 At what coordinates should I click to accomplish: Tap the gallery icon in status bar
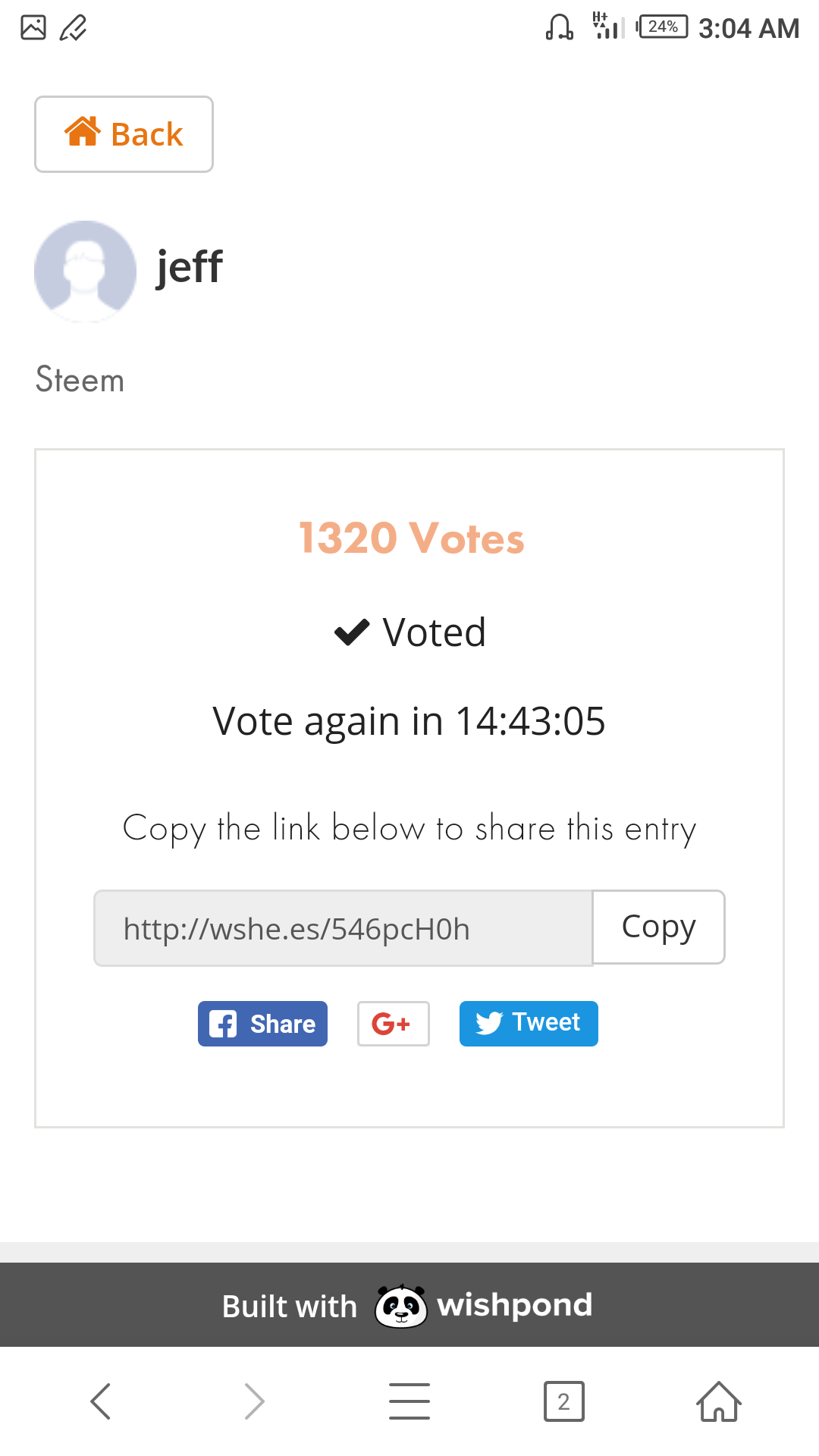tap(33, 28)
